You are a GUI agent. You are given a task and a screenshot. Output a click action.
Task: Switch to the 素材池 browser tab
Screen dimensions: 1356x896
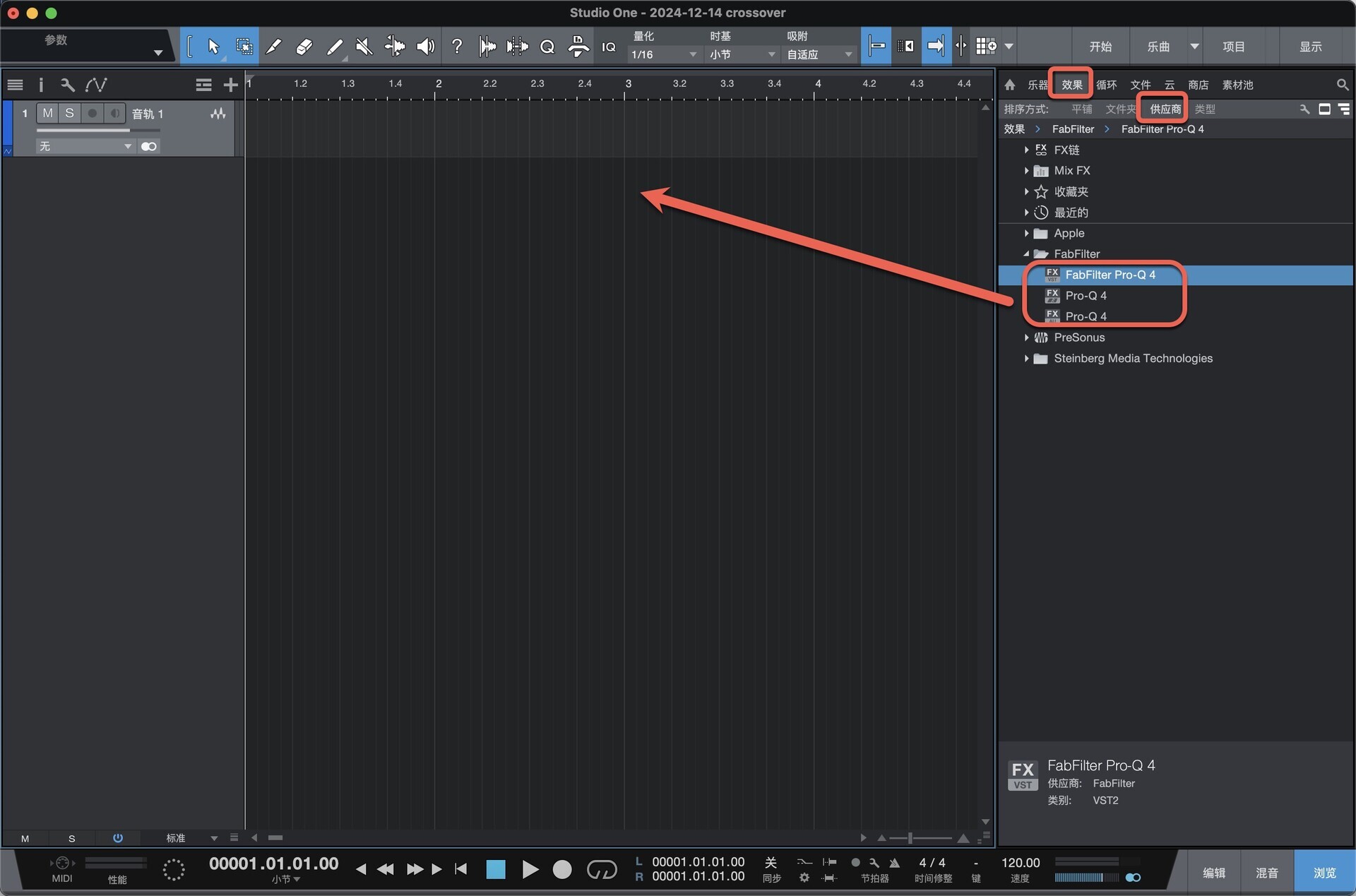tap(1237, 85)
